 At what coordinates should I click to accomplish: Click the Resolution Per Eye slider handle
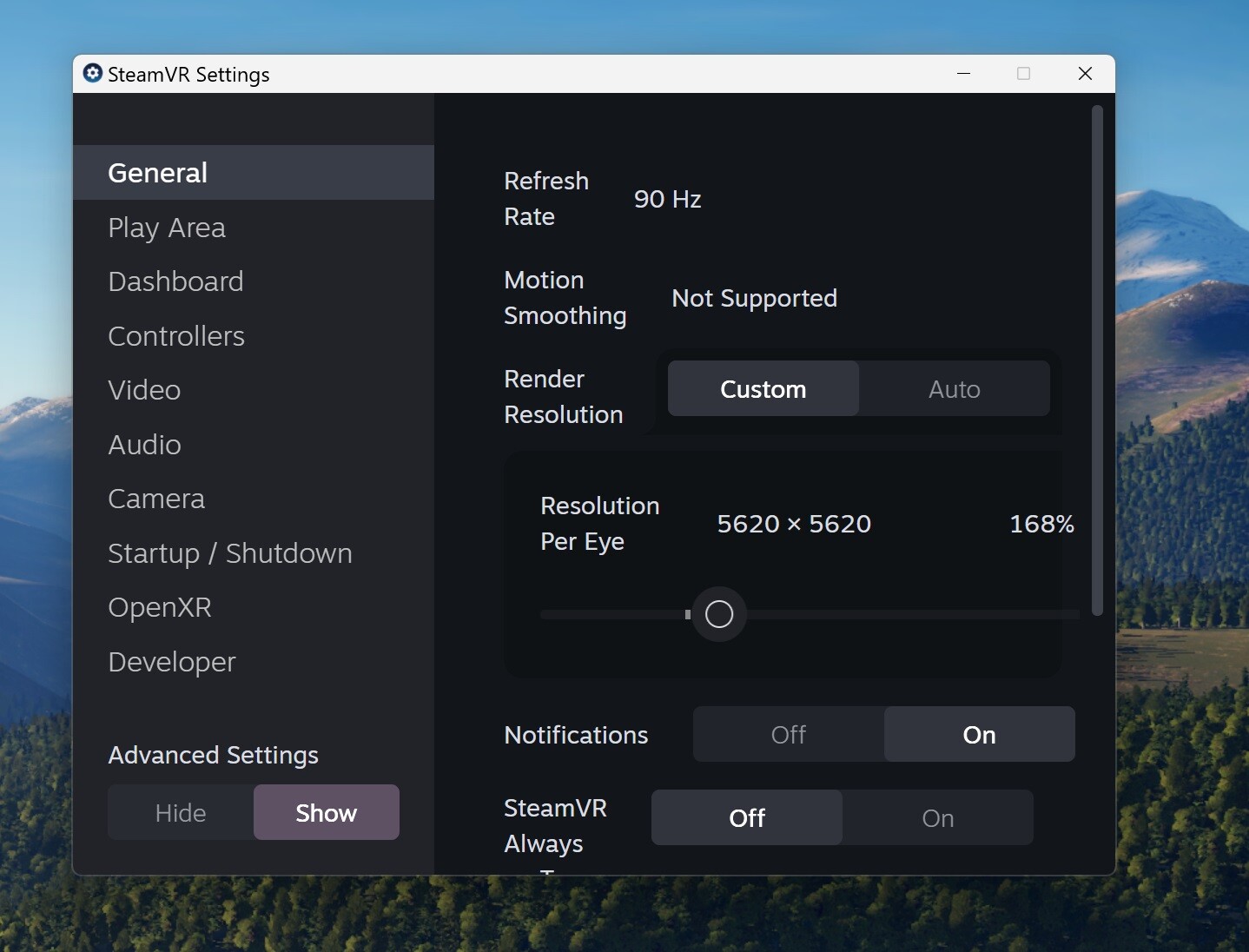tap(719, 614)
